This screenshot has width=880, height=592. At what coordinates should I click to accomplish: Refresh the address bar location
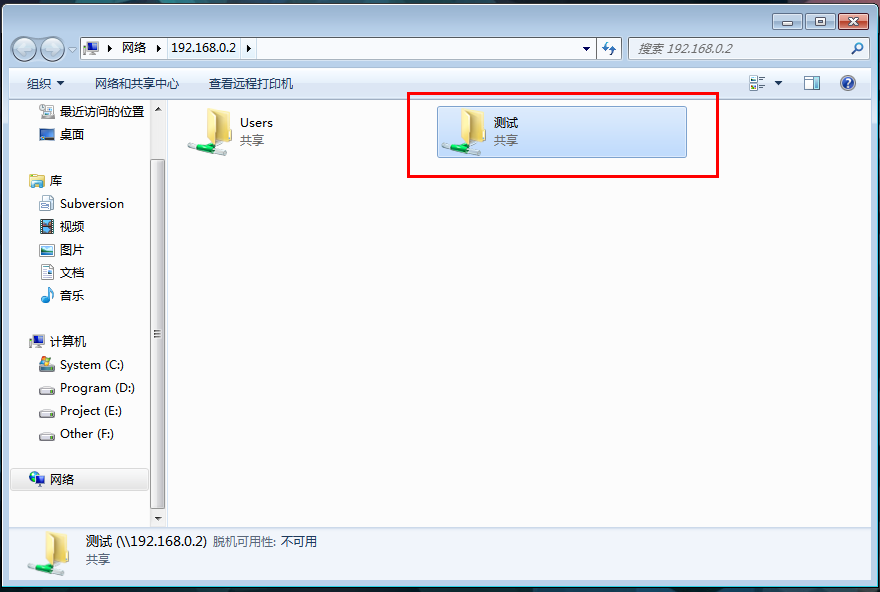(609, 49)
